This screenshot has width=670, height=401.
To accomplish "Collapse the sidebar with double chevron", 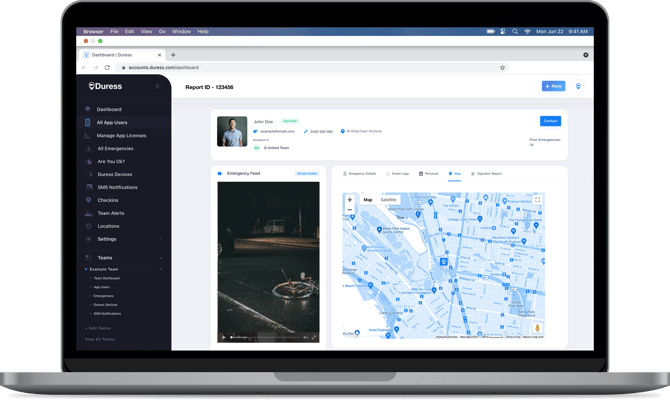I will click(x=158, y=86).
